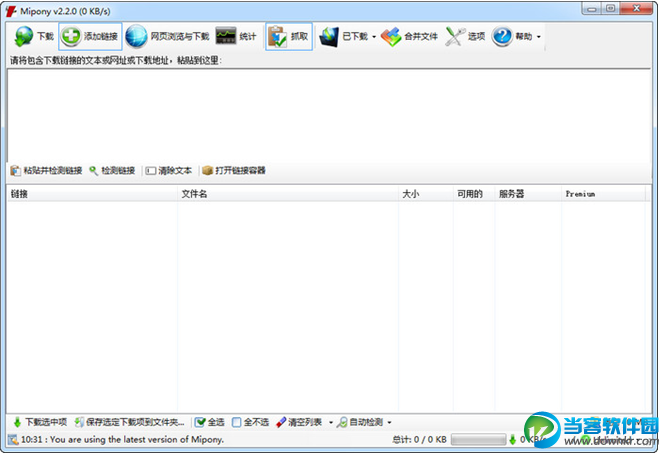Screen dimensions: 660x455
Task: Open the 统计 statistics monitor icon
Action: pos(226,36)
